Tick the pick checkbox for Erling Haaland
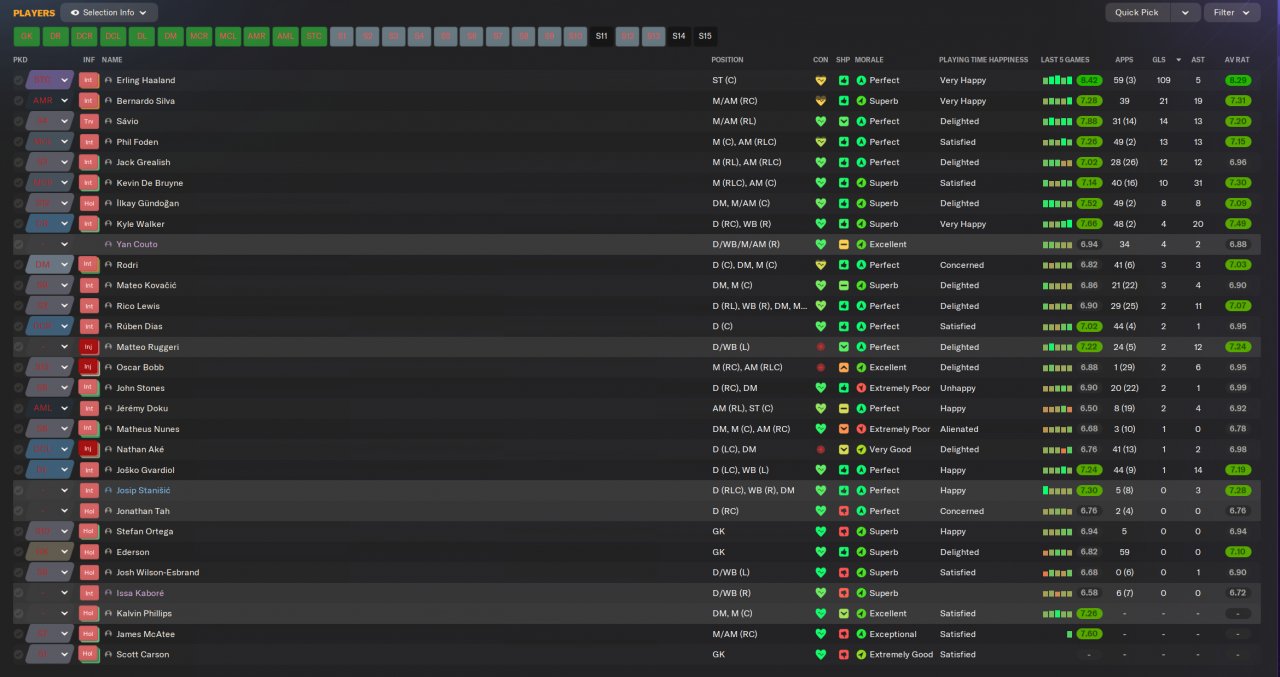Screen dimensions: 1280x677 coord(19,80)
